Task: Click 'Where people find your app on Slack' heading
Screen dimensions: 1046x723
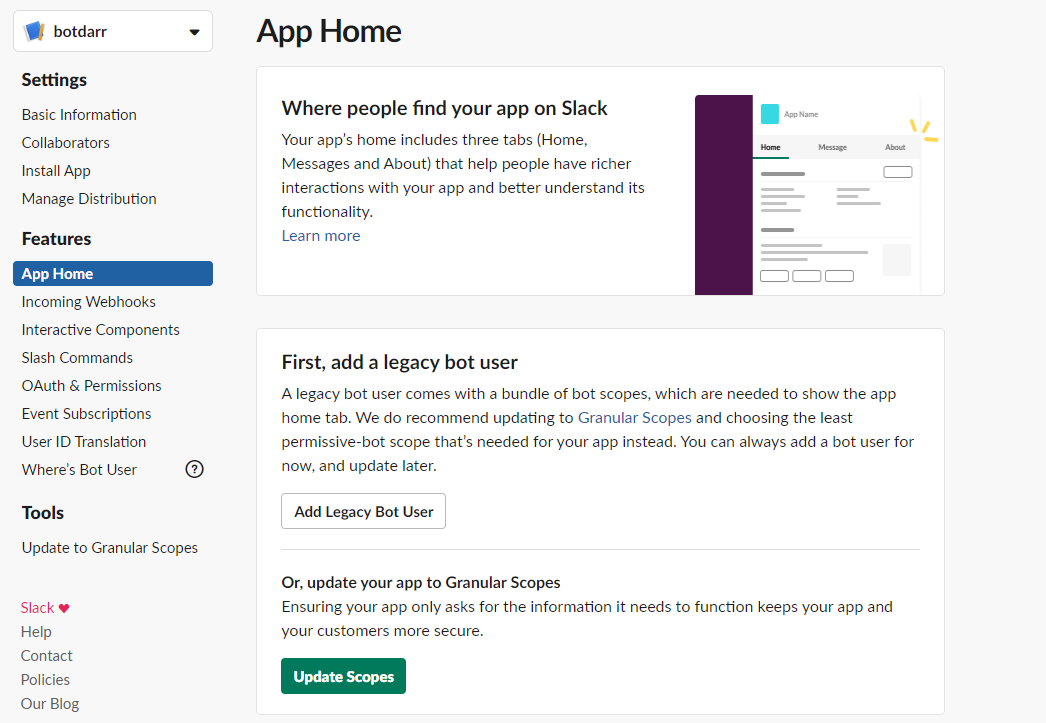Action: click(x=444, y=108)
